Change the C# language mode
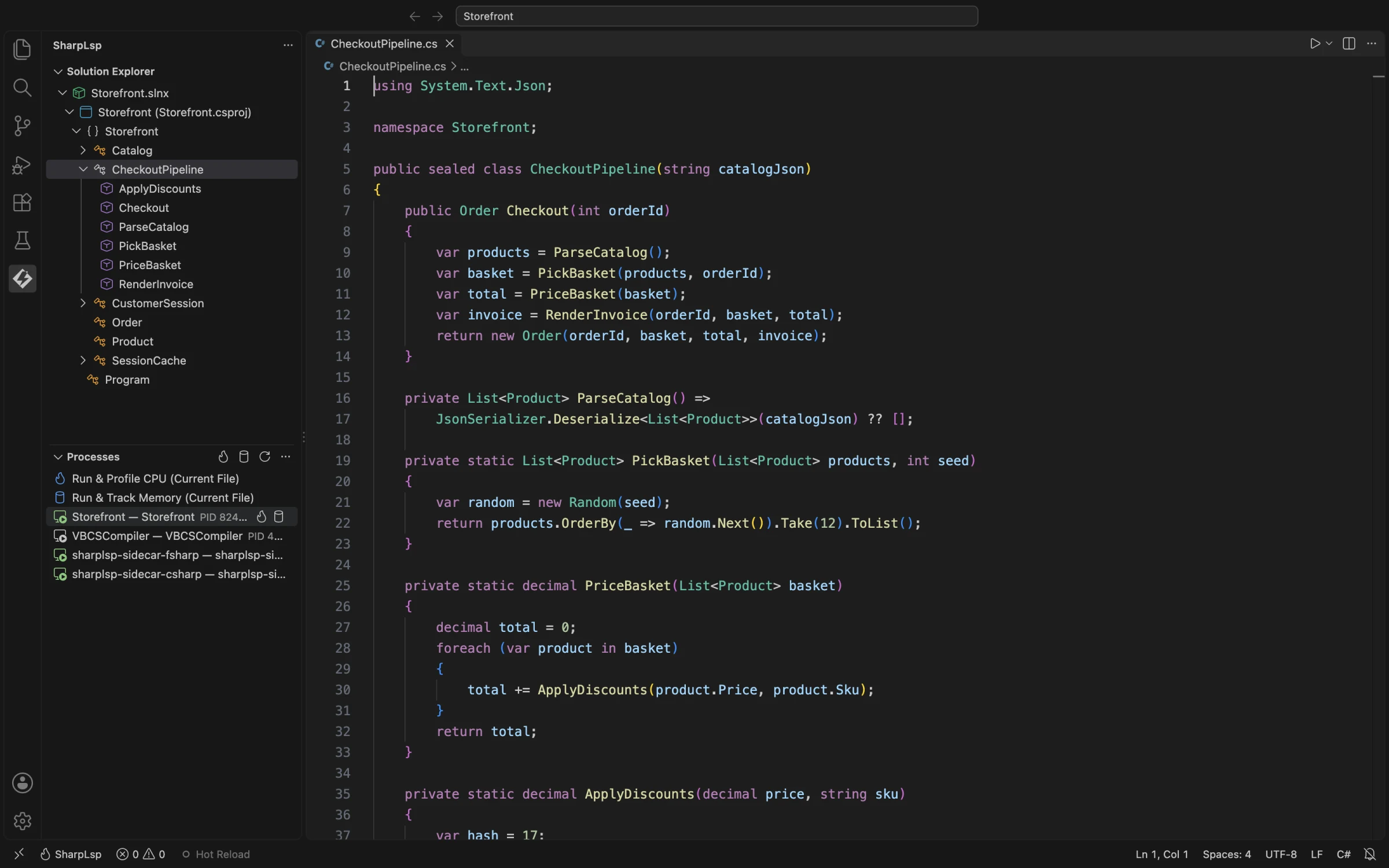The height and width of the screenshot is (868, 1389). click(x=1343, y=855)
